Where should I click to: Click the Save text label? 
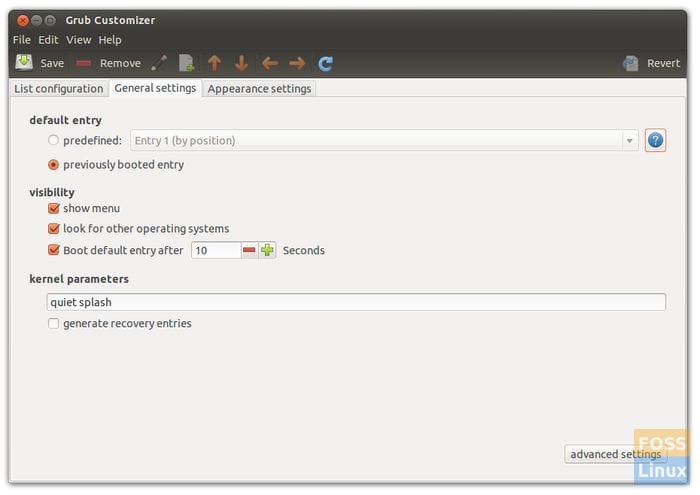tap(52, 63)
